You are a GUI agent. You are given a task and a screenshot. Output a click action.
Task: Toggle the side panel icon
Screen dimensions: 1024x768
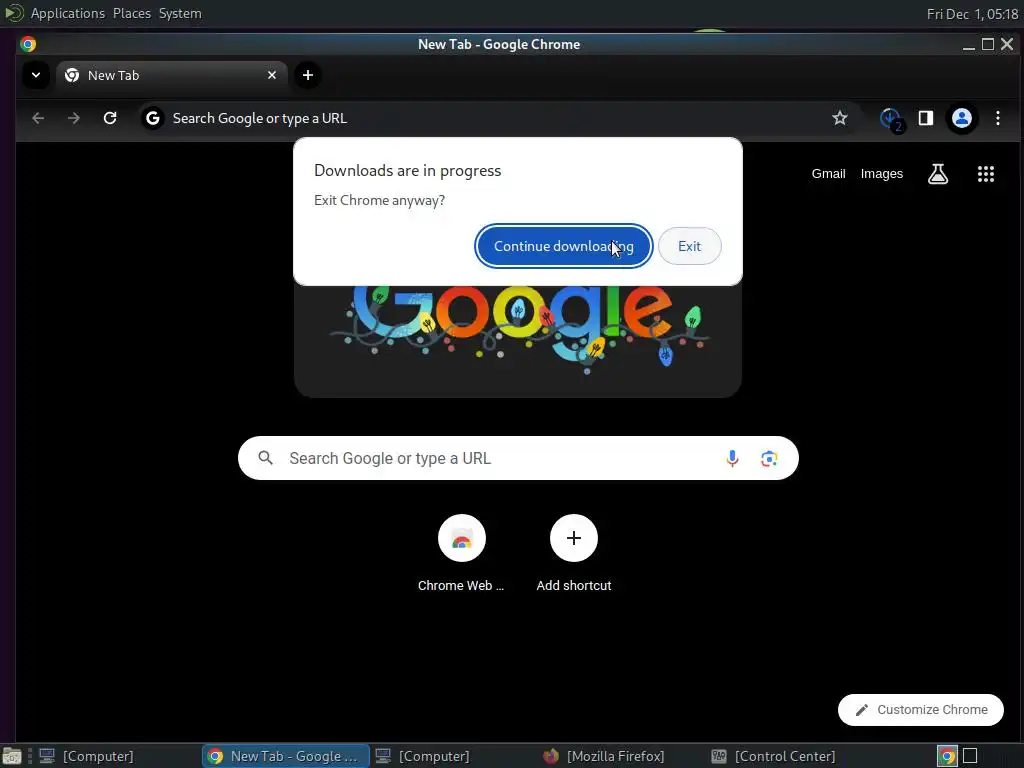(x=925, y=118)
